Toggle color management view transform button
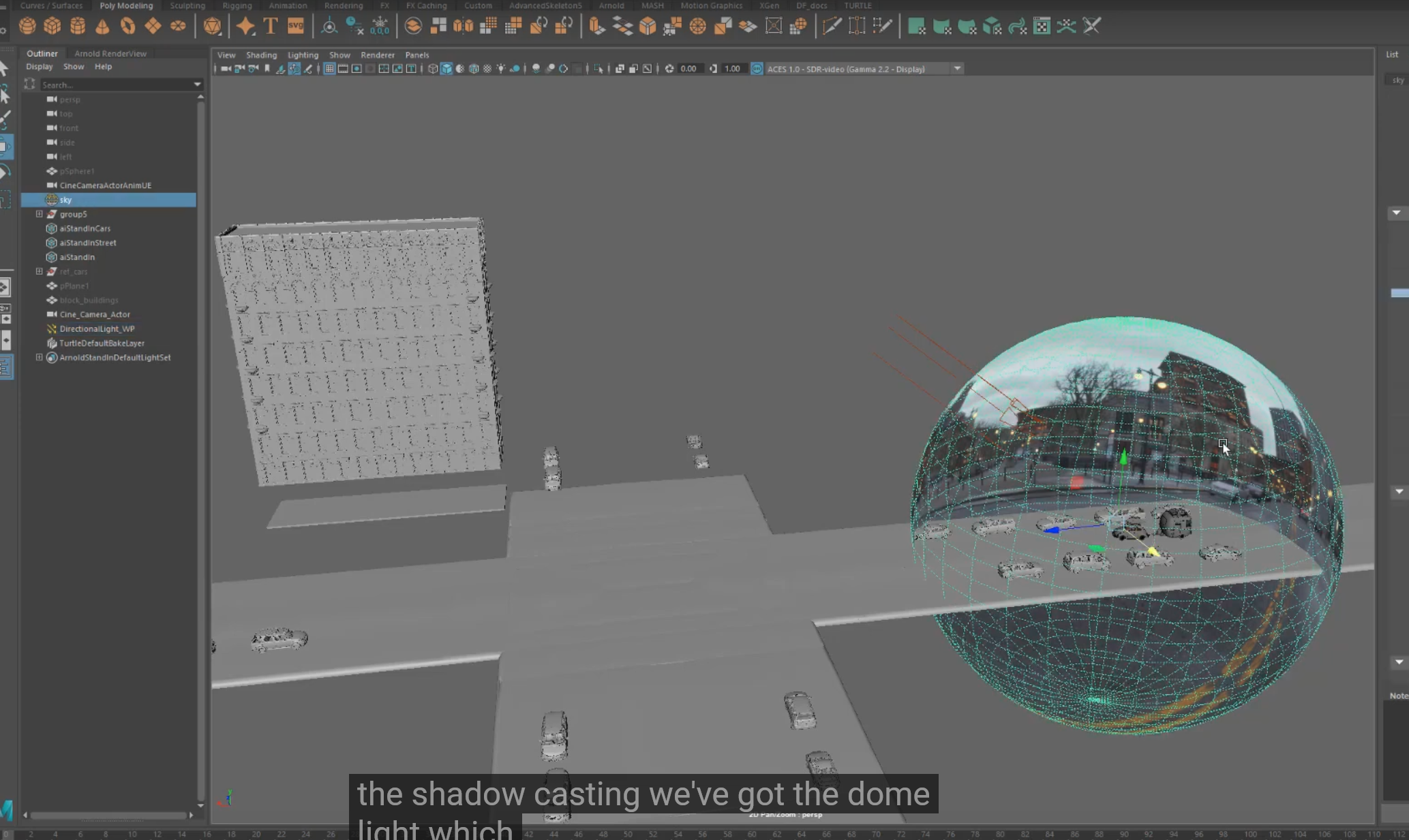This screenshot has height=840, width=1409. click(x=757, y=69)
